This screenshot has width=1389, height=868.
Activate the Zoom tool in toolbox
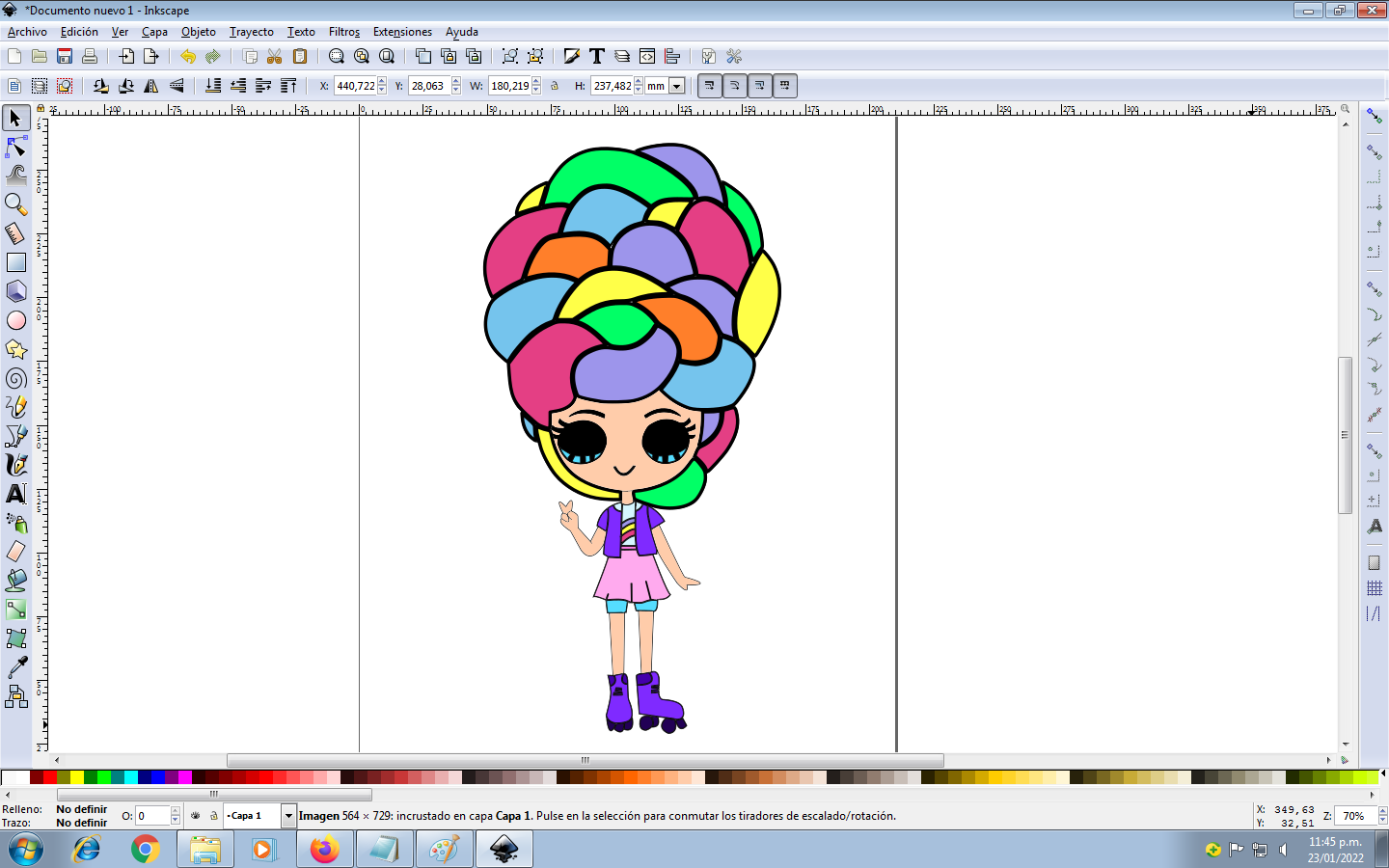[16, 204]
